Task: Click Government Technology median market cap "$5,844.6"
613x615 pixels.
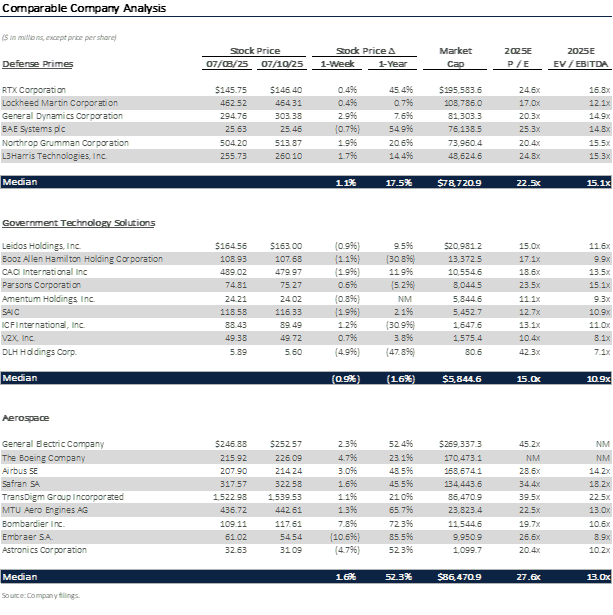Action: [462, 379]
